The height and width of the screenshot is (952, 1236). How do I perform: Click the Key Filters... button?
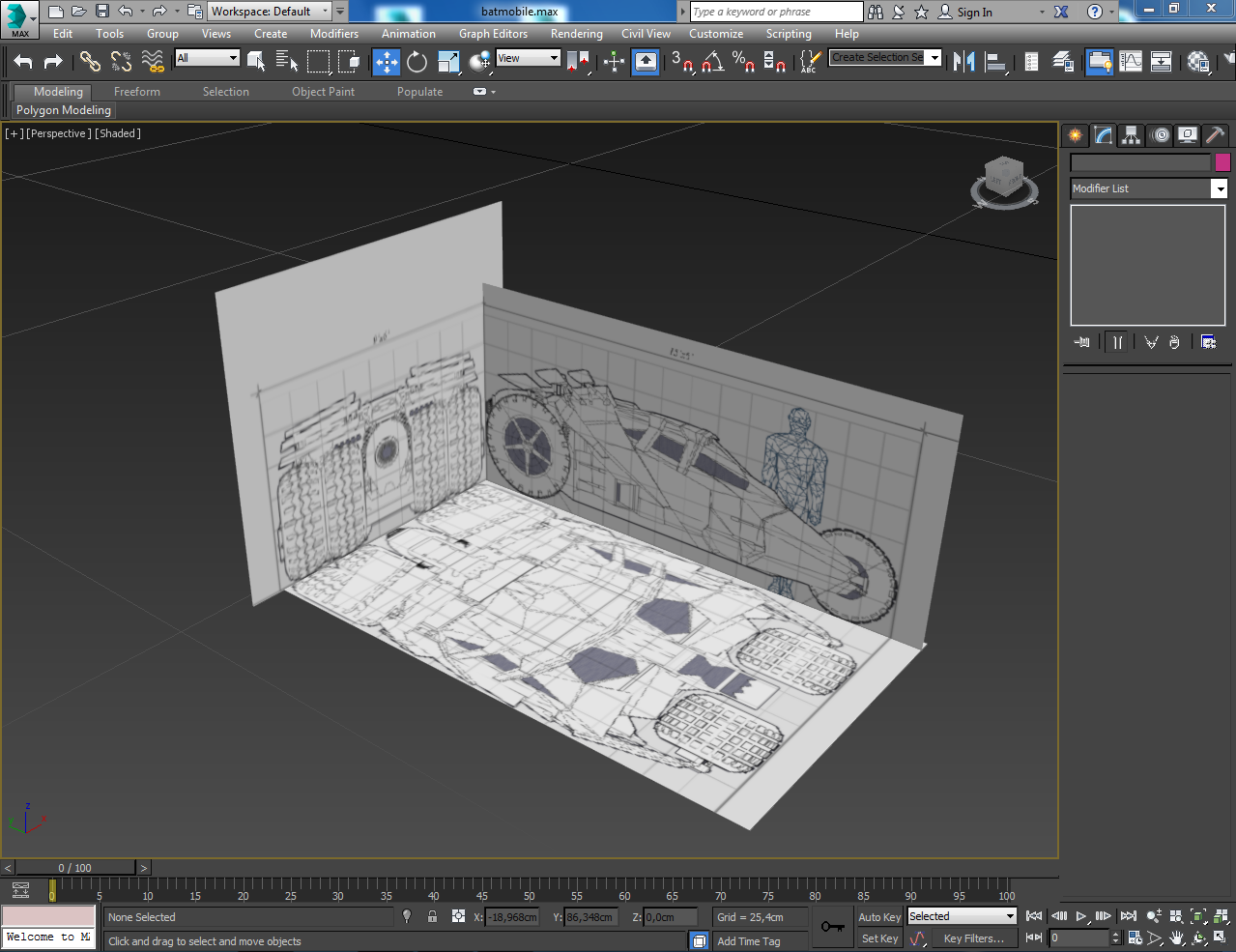[974, 938]
